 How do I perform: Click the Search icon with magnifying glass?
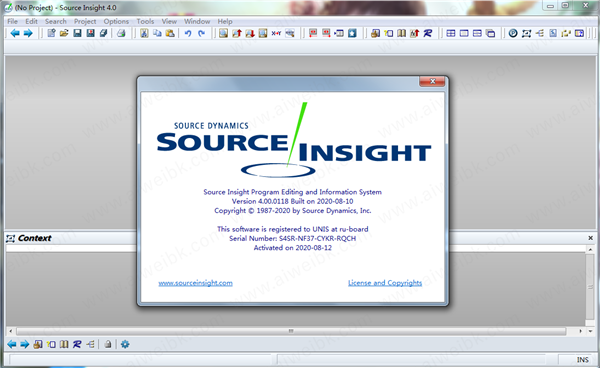tap(223, 33)
